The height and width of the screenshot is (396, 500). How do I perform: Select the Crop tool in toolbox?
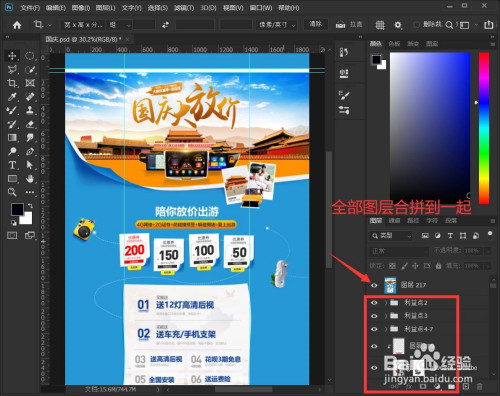tap(12, 83)
